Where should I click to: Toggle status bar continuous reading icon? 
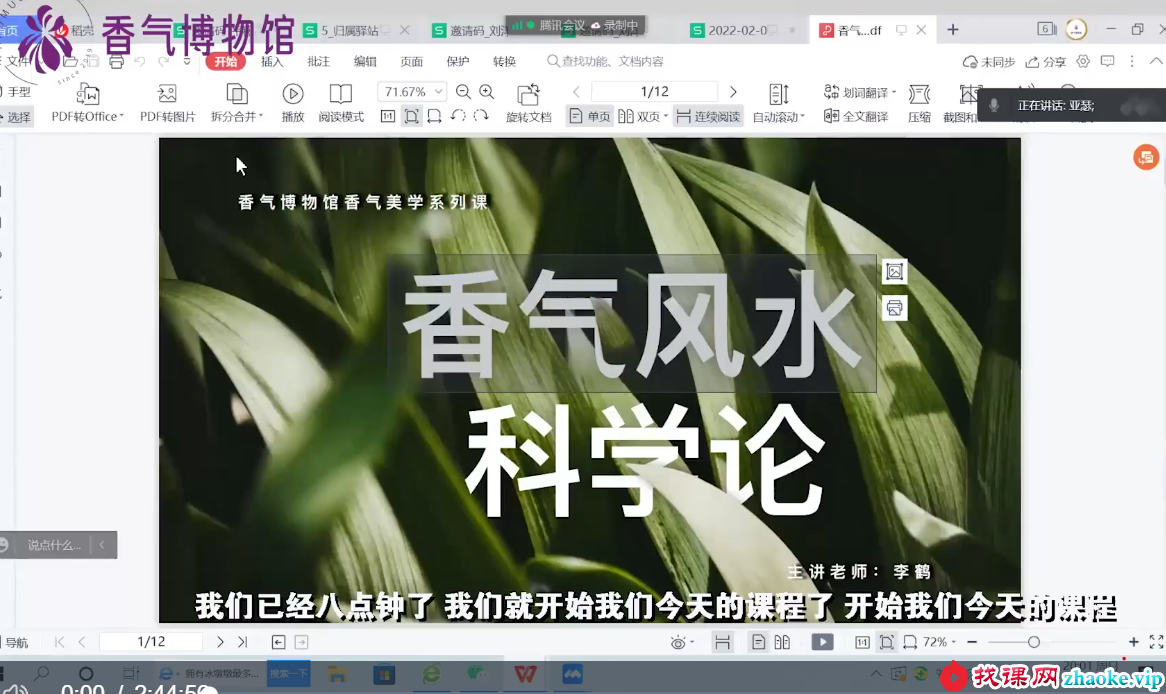[722, 642]
